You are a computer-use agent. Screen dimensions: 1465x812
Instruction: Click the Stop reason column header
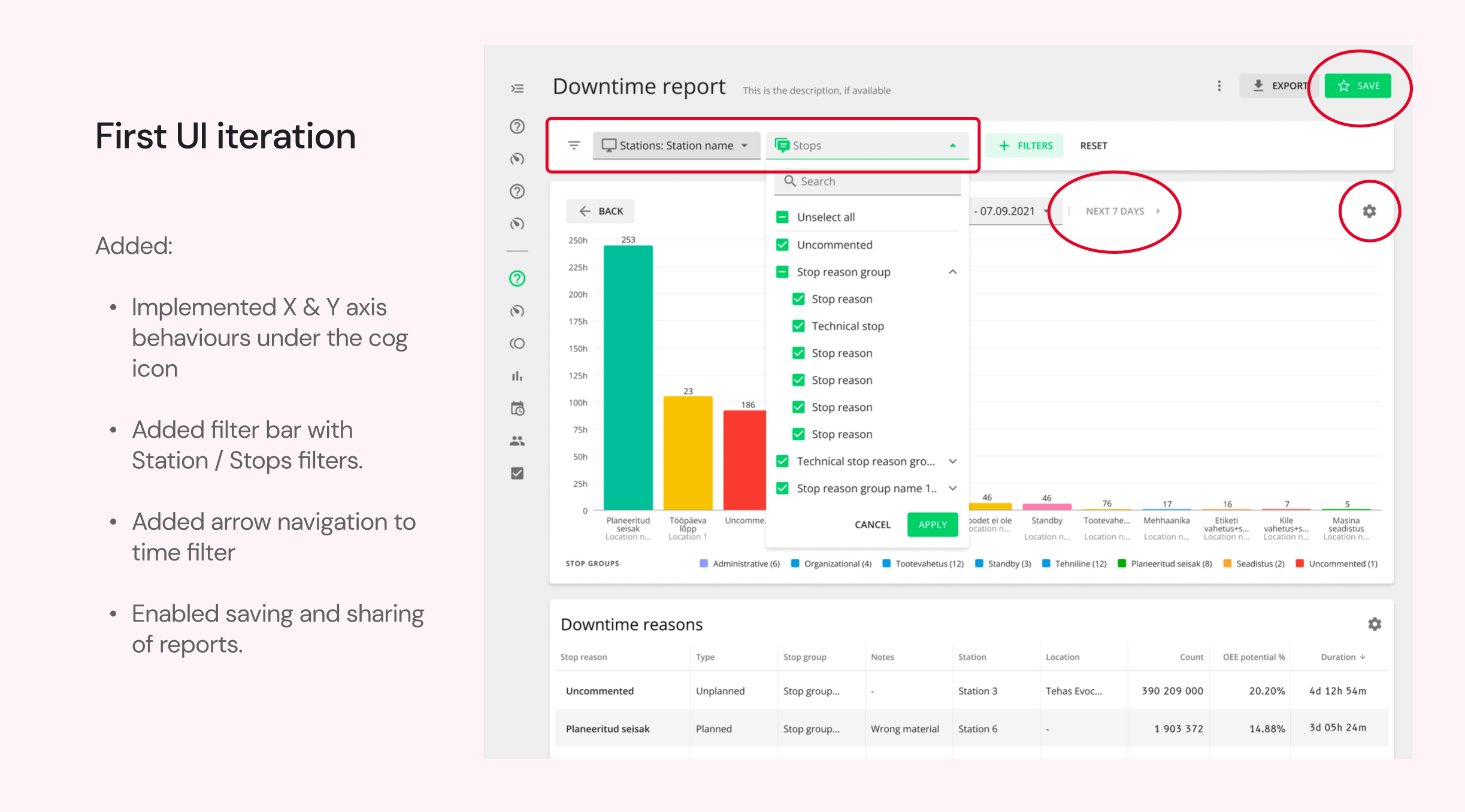(583, 657)
